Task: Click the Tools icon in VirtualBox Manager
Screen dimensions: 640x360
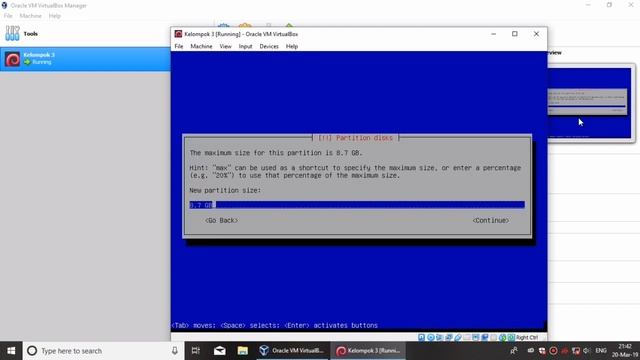Action: pos(12,33)
